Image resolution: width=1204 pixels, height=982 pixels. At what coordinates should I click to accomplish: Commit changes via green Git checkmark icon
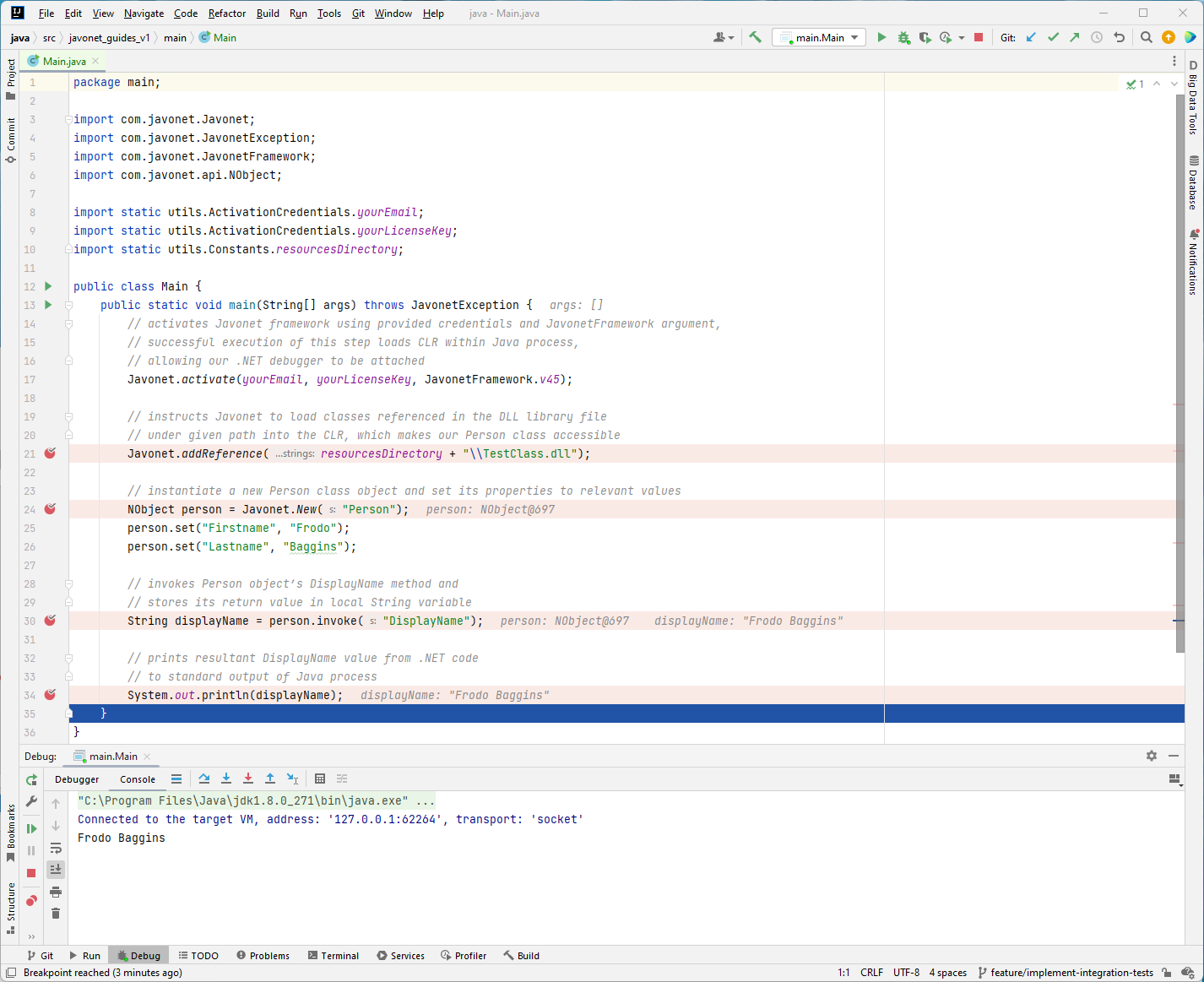(1052, 37)
